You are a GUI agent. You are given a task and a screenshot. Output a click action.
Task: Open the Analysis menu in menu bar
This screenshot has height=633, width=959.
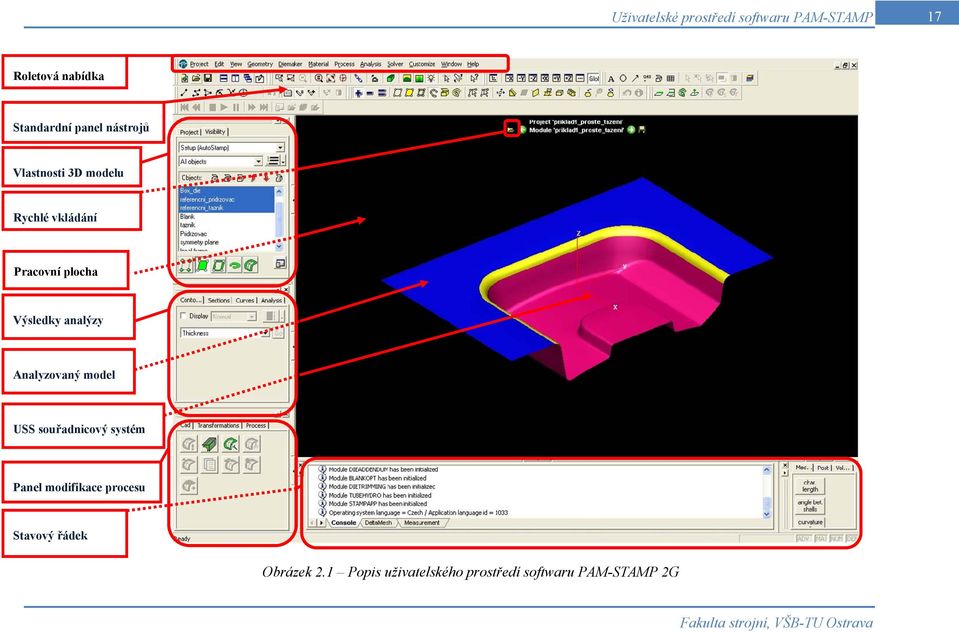point(370,64)
